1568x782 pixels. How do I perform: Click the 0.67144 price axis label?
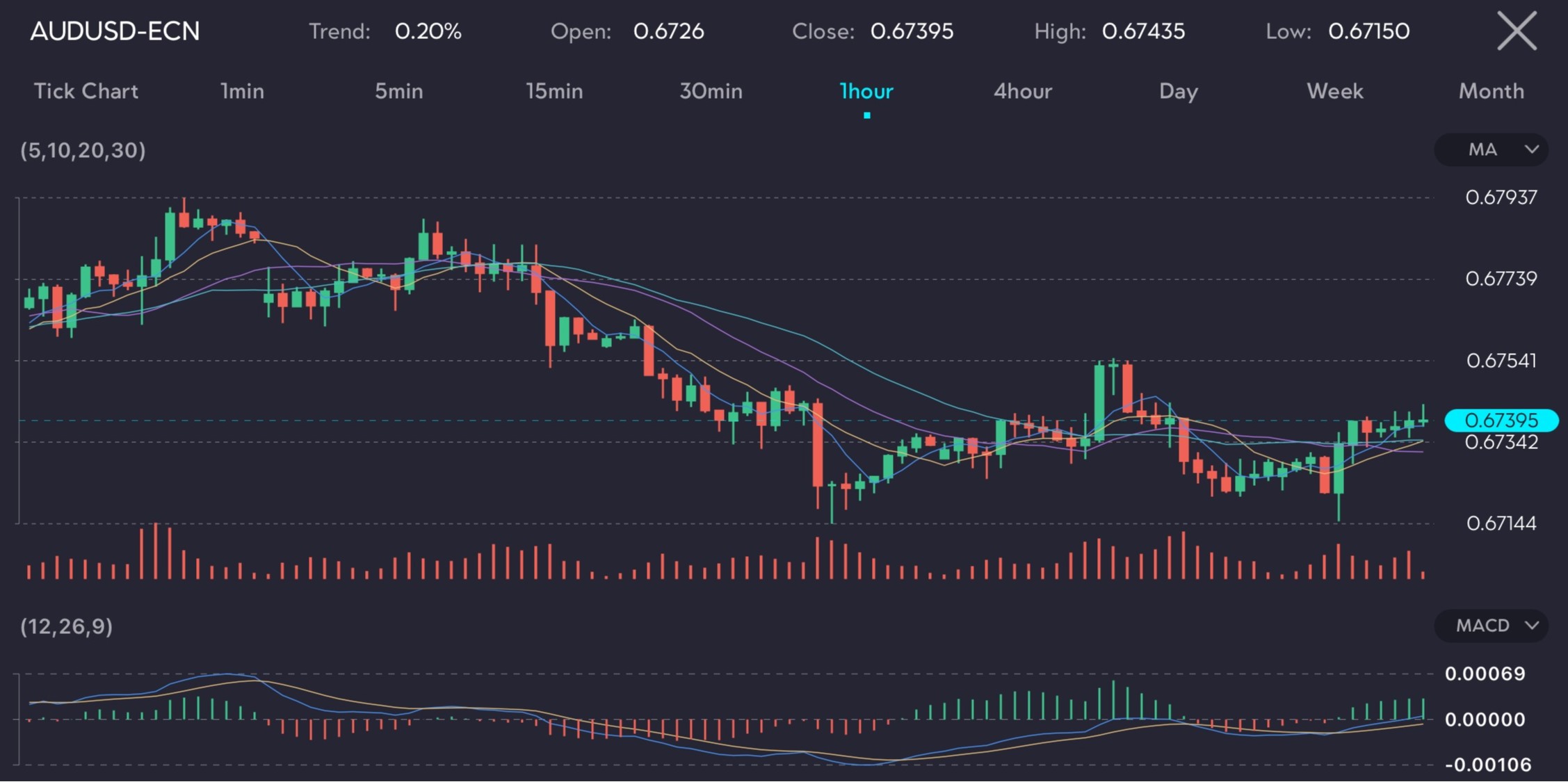point(1501,523)
